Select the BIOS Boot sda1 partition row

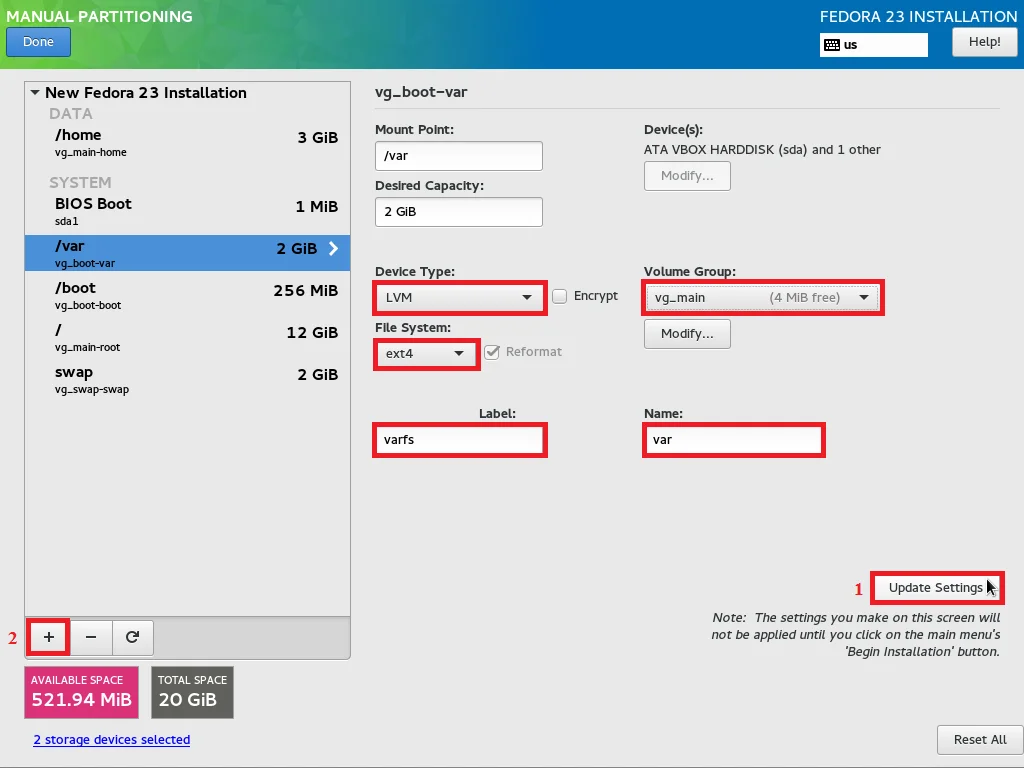(187, 212)
